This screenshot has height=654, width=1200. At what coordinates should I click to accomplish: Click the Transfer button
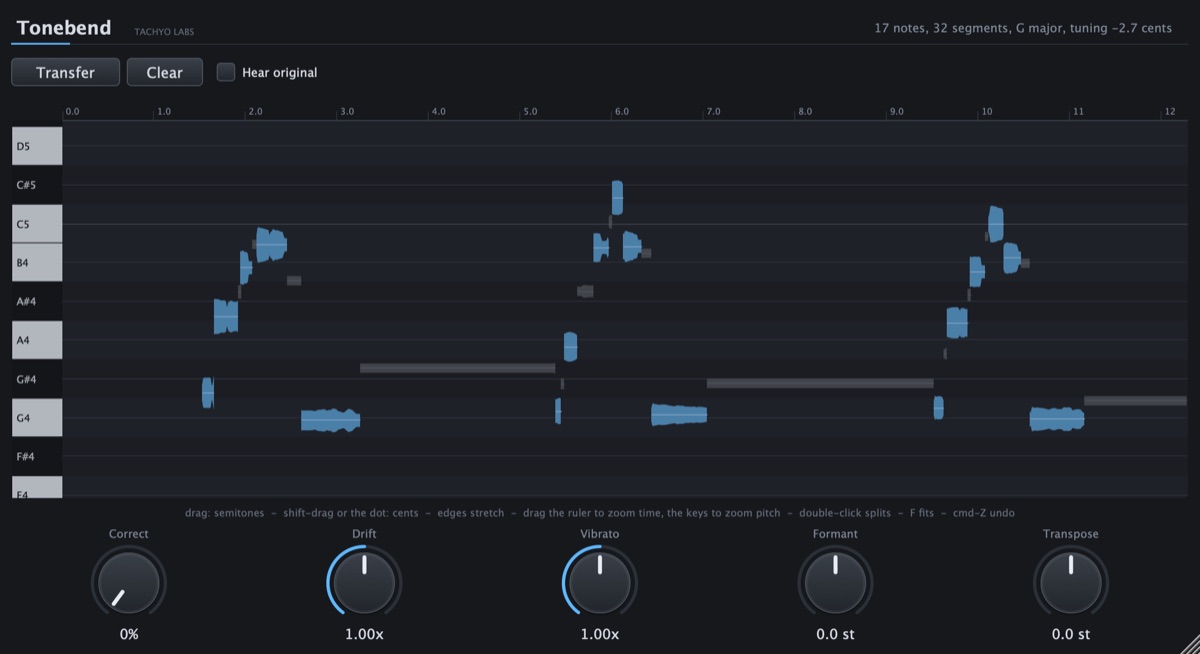pos(66,72)
